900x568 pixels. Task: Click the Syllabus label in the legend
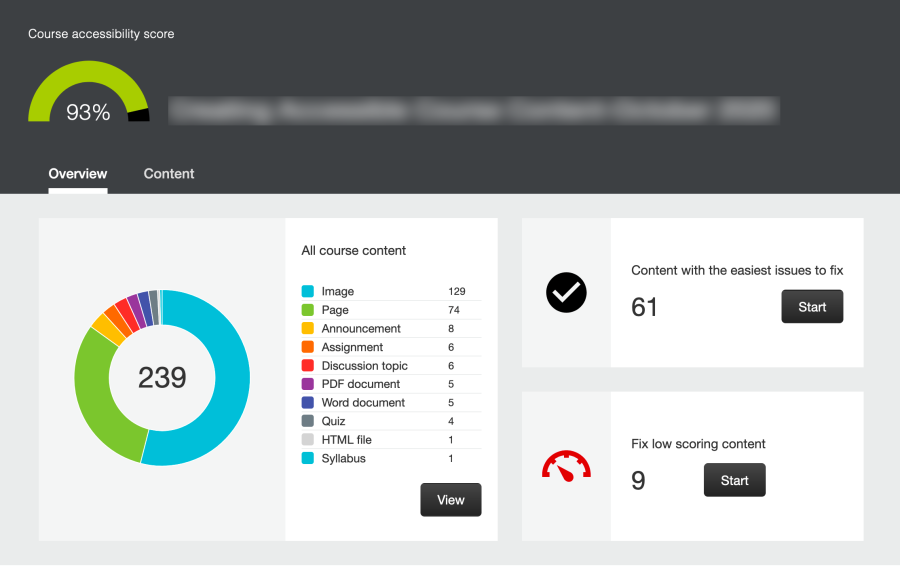tap(343, 458)
